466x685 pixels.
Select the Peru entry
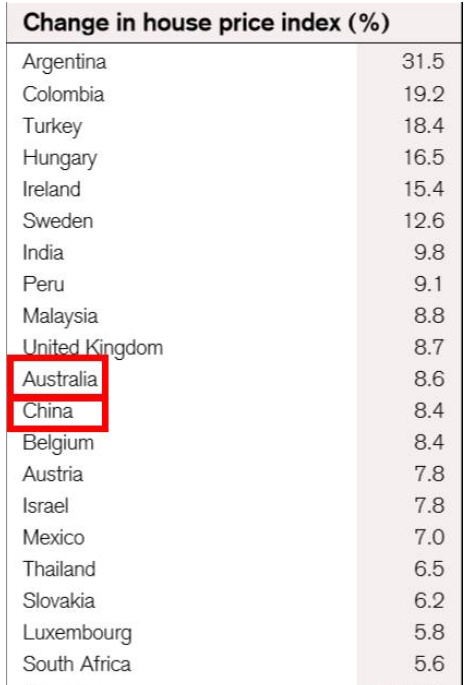(x=44, y=284)
